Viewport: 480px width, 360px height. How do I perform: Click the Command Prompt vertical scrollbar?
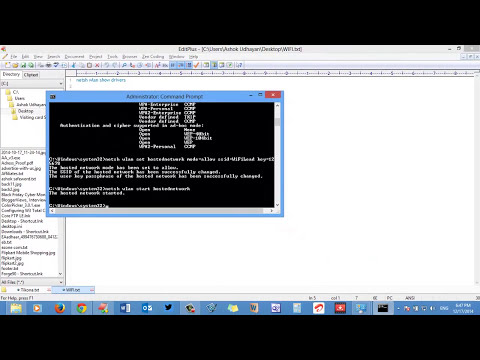(277, 155)
